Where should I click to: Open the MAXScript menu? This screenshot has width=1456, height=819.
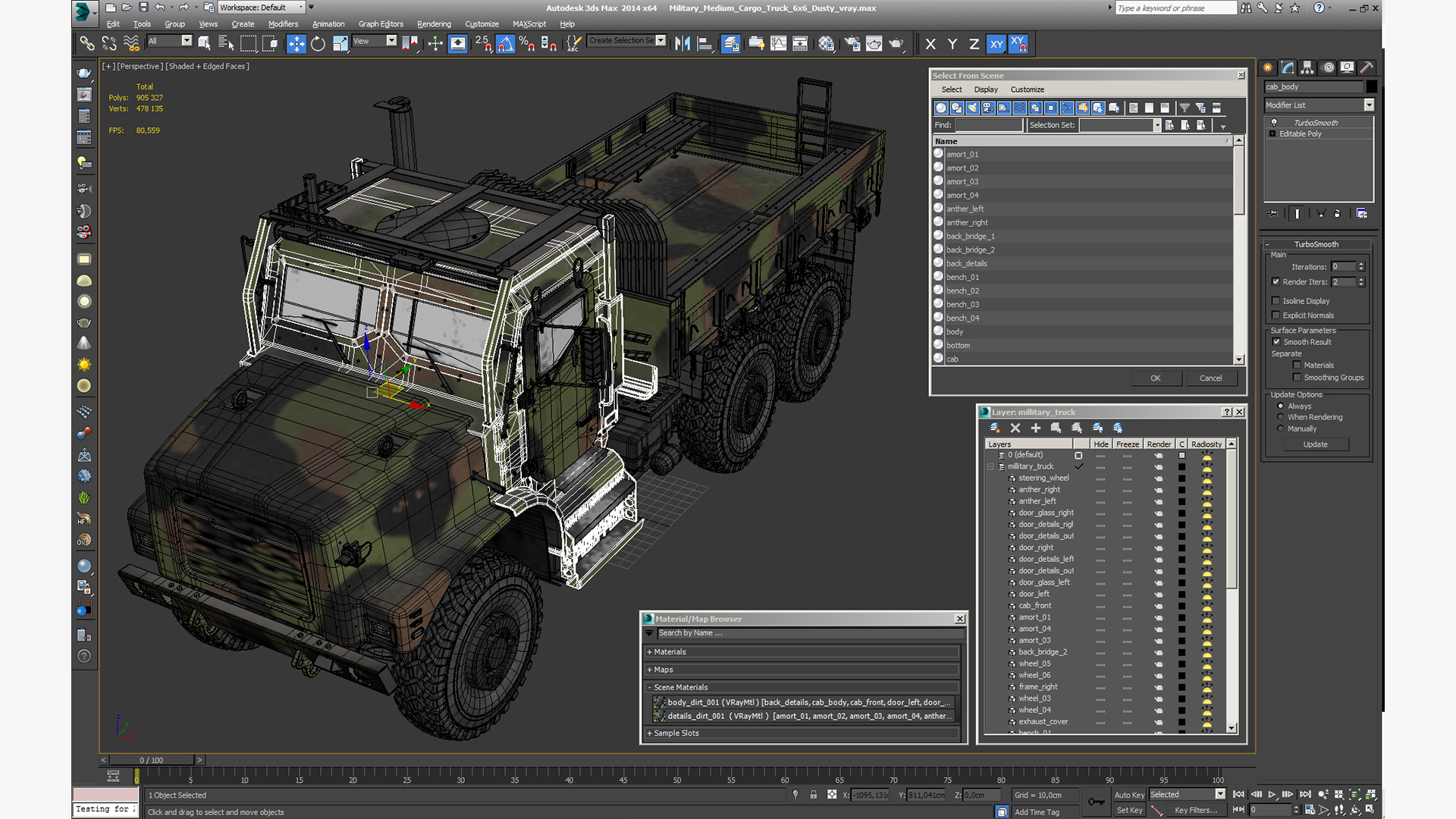[529, 24]
